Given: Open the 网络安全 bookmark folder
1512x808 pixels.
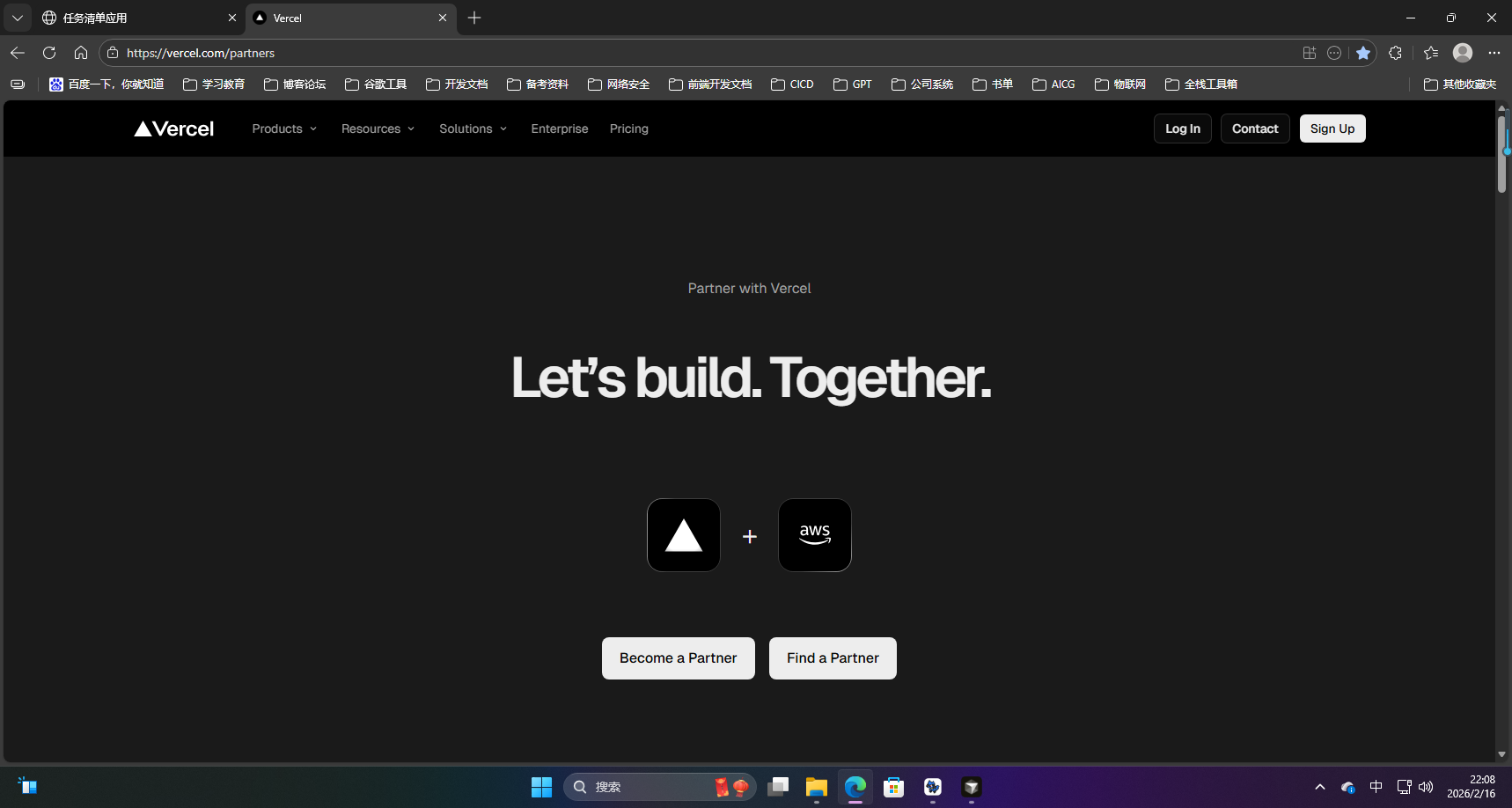Looking at the screenshot, I should tap(619, 84).
